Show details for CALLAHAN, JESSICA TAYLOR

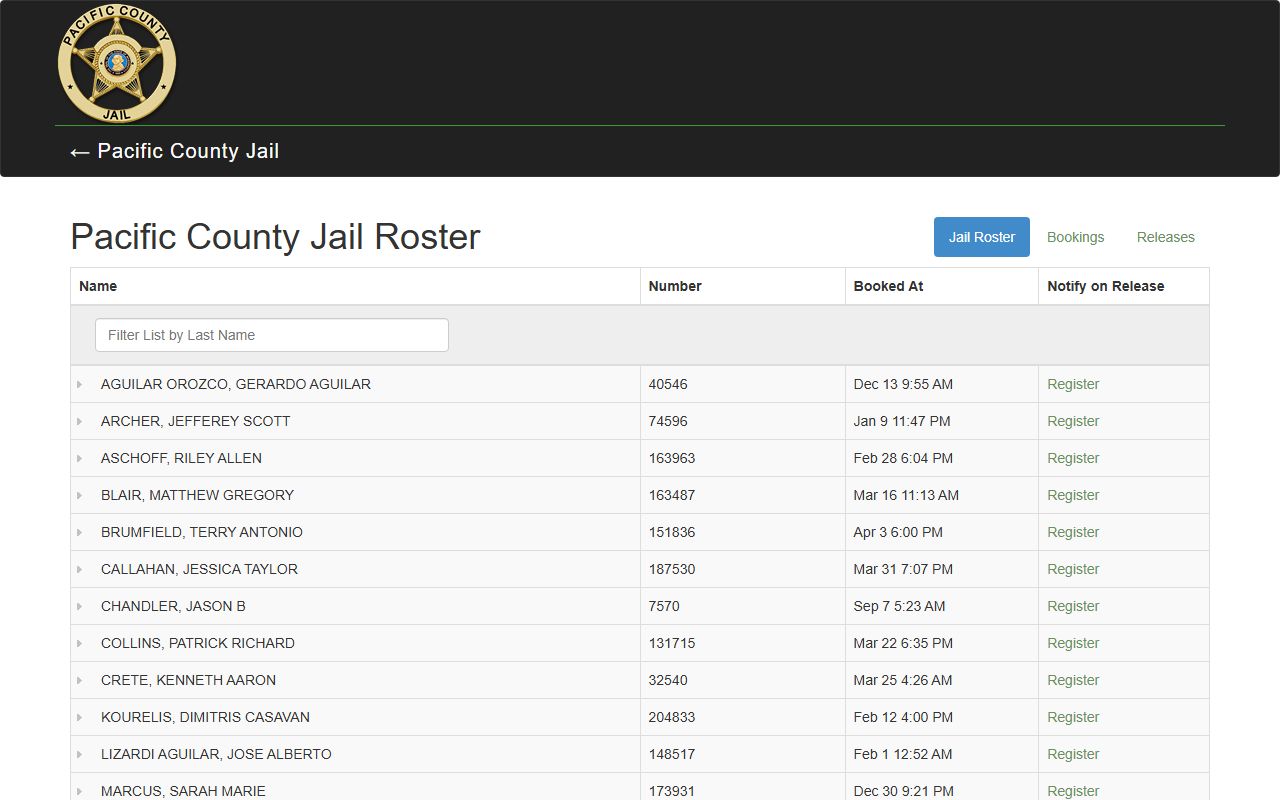pyautogui.click(x=80, y=569)
